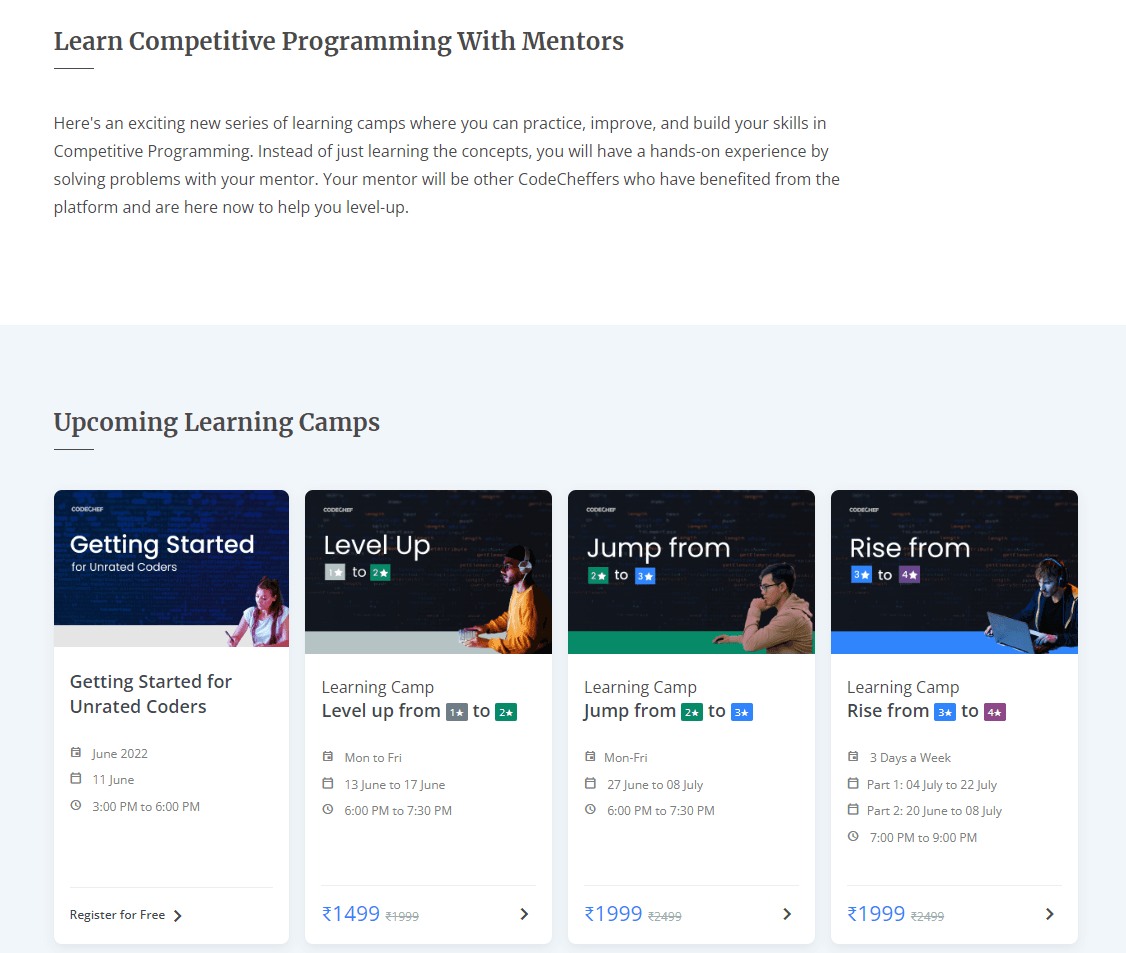Click calendar icon beside 27 June to 08 July
The image size is (1126, 953).
590,783
